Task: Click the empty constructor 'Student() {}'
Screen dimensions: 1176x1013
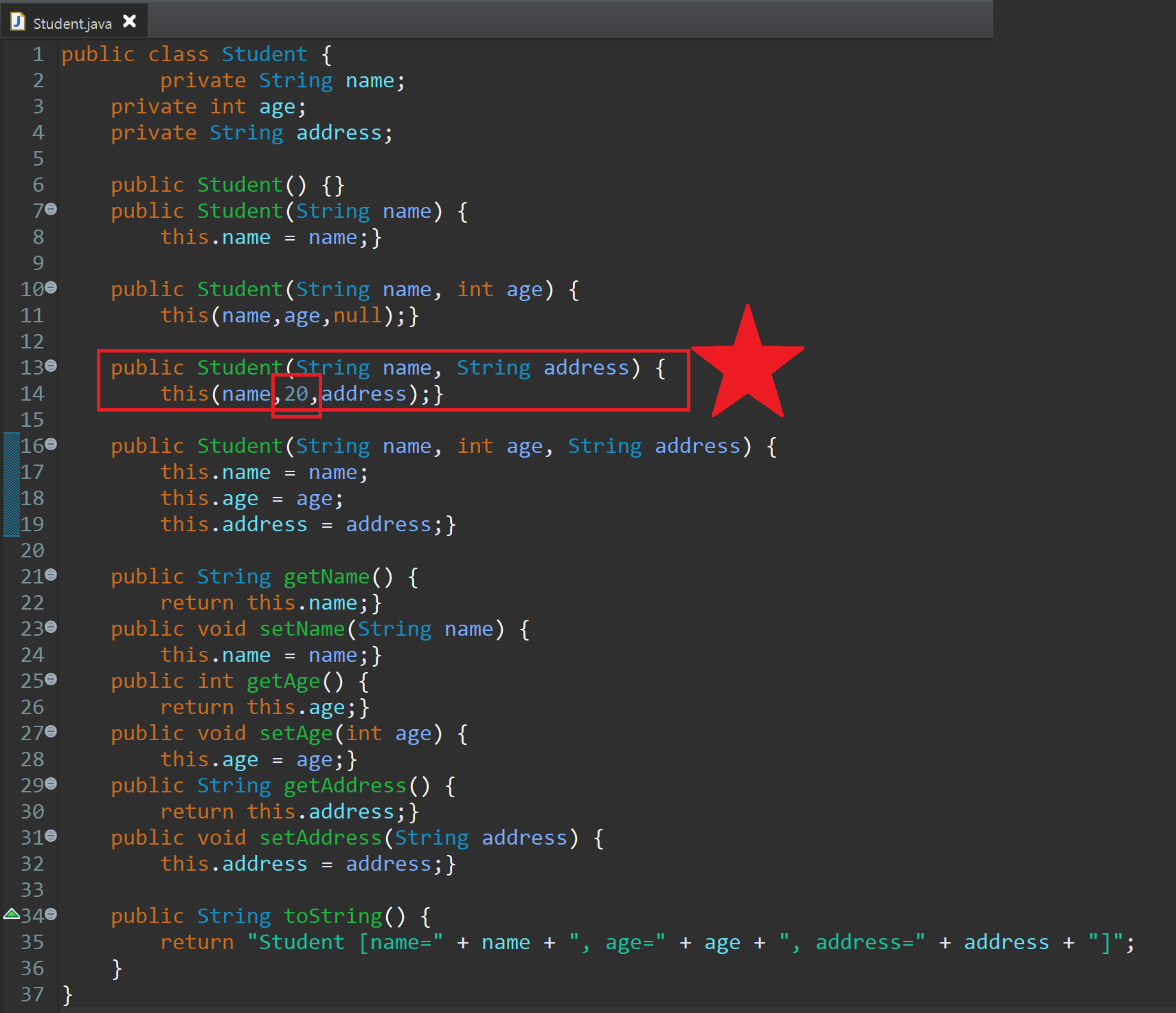Action: (271, 186)
